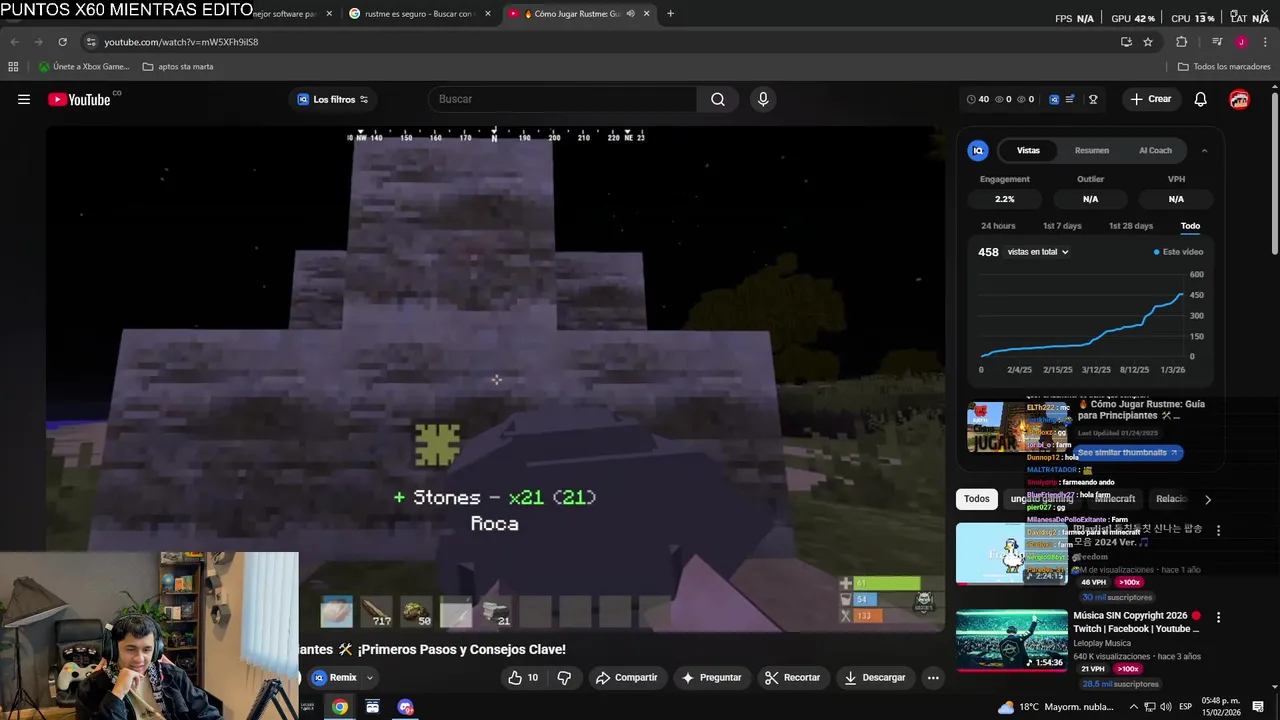
Task: Choose the 24 hours time range
Action: 998,226
